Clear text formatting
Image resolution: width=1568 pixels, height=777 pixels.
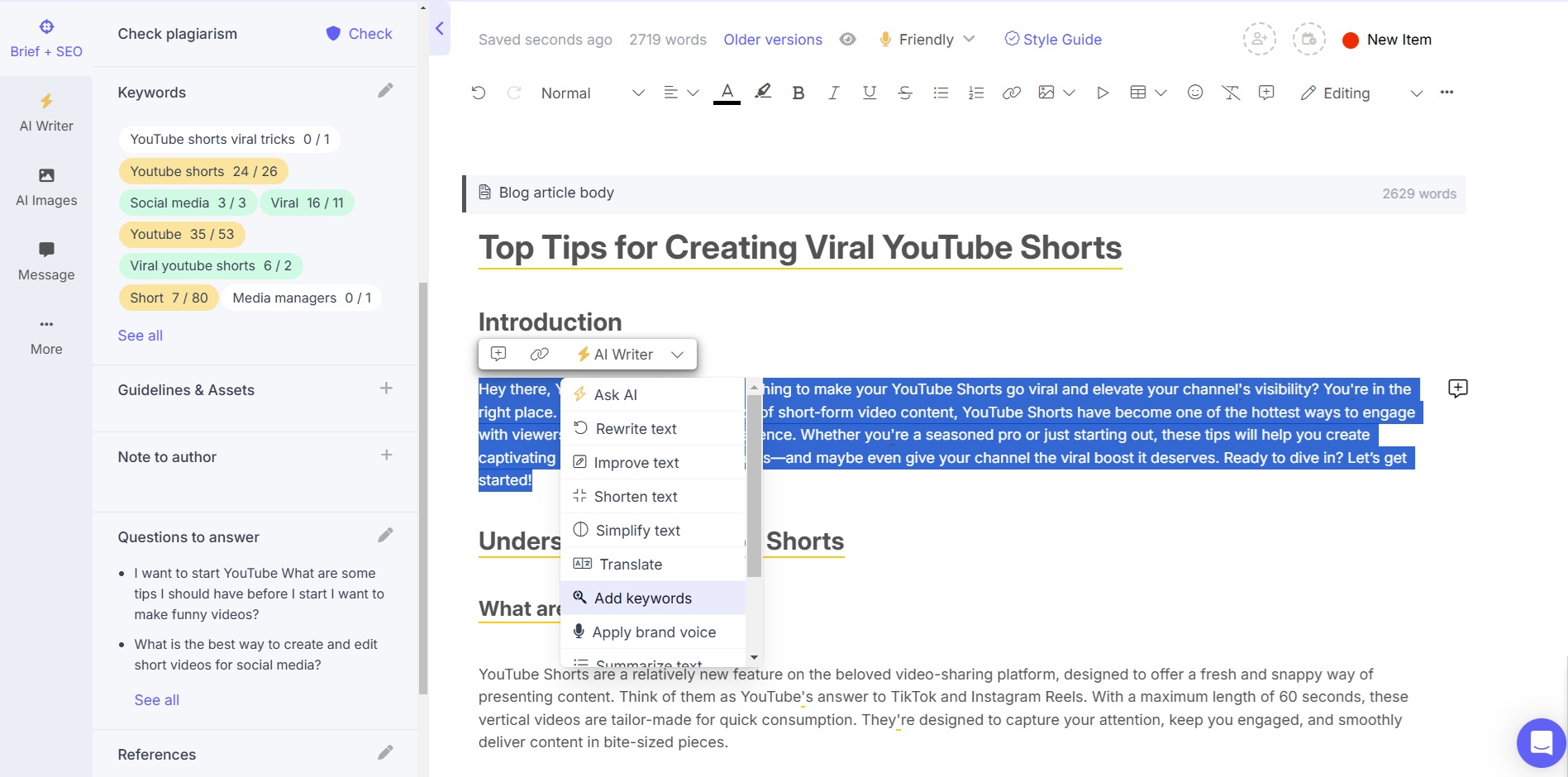click(1231, 93)
